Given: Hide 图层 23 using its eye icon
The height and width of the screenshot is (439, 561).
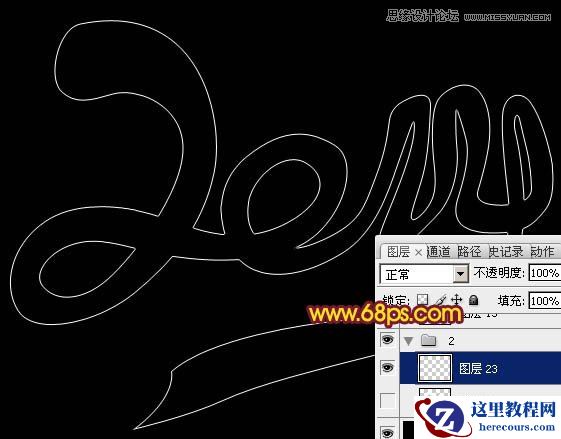Looking at the screenshot, I should click(387, 367).
